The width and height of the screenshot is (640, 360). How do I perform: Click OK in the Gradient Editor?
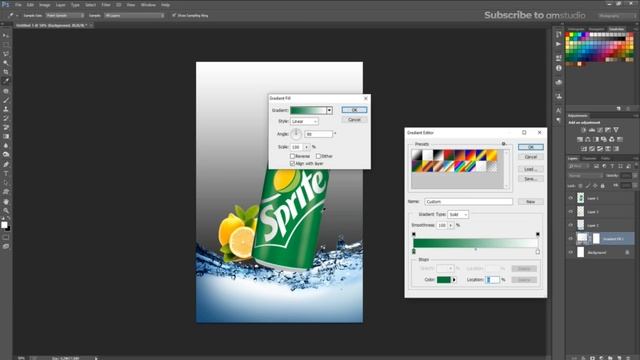click(531, 147)
